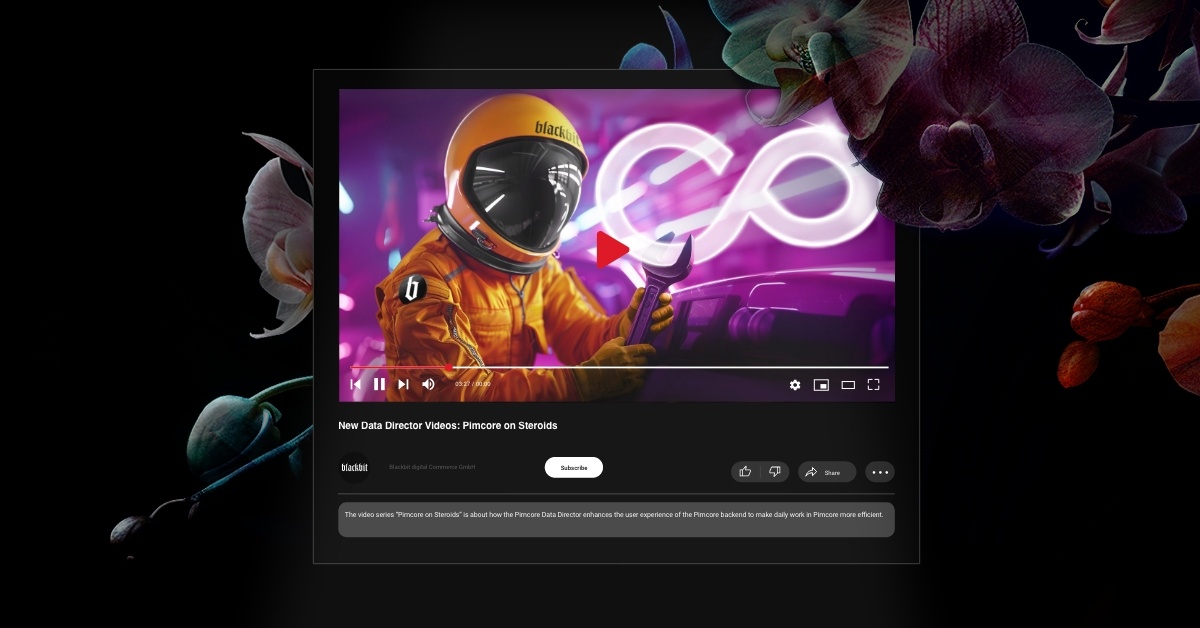Pause the video playback
This screenshot has height=628, width=1200.
pyautogui.click(x=379, y=384)
